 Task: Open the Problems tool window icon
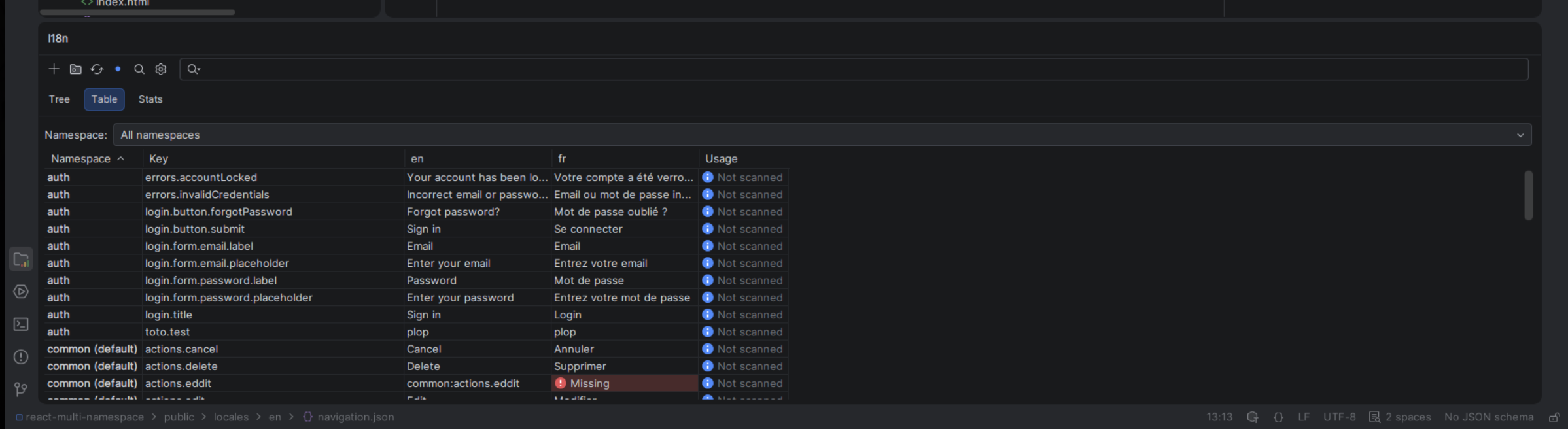[21, 356]
